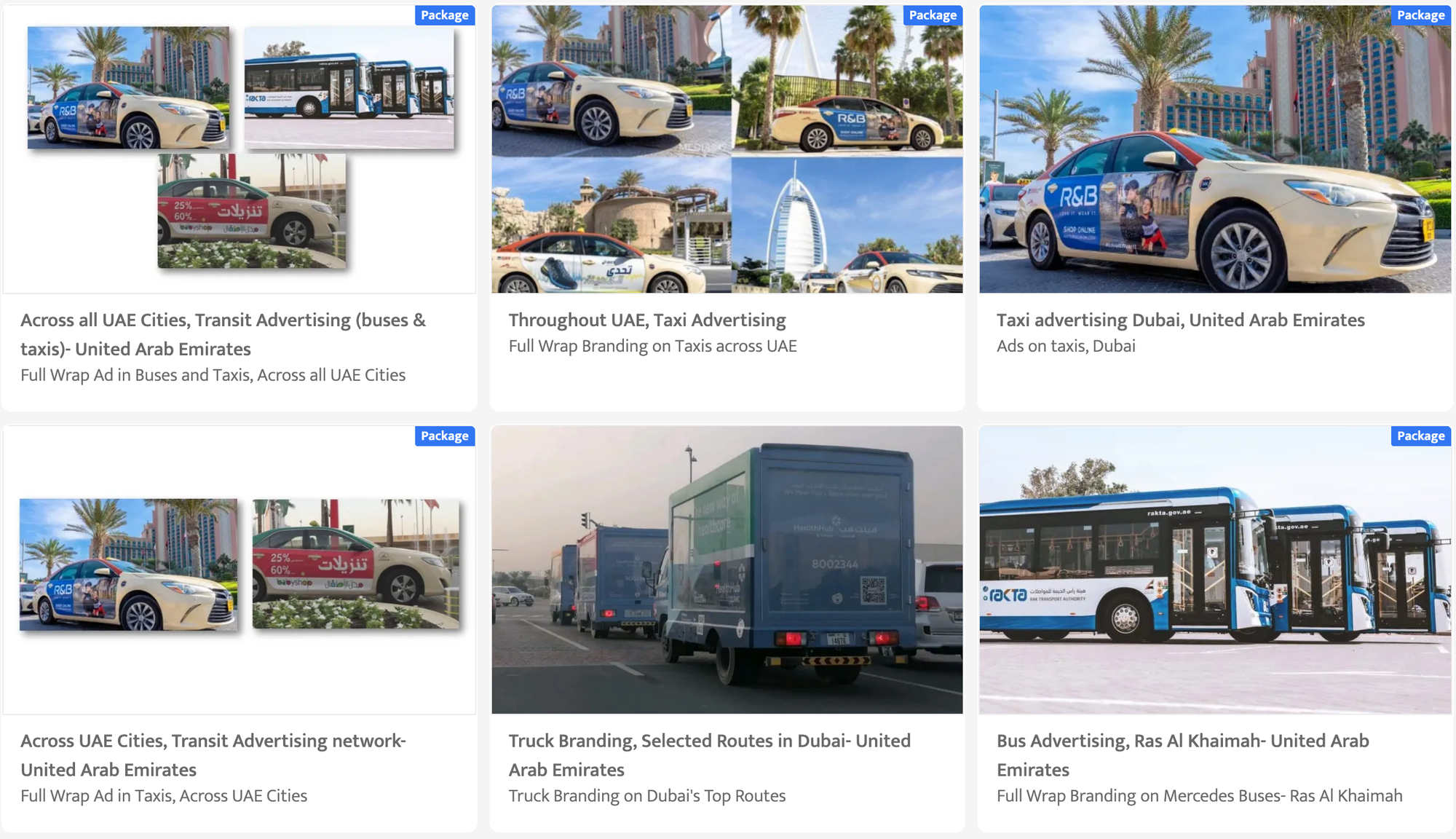Image resolution: width=1456 pixels, height=839 pixels.
Task: Select the blue HealthHub truck photo
Action: (x=727, y=570)
